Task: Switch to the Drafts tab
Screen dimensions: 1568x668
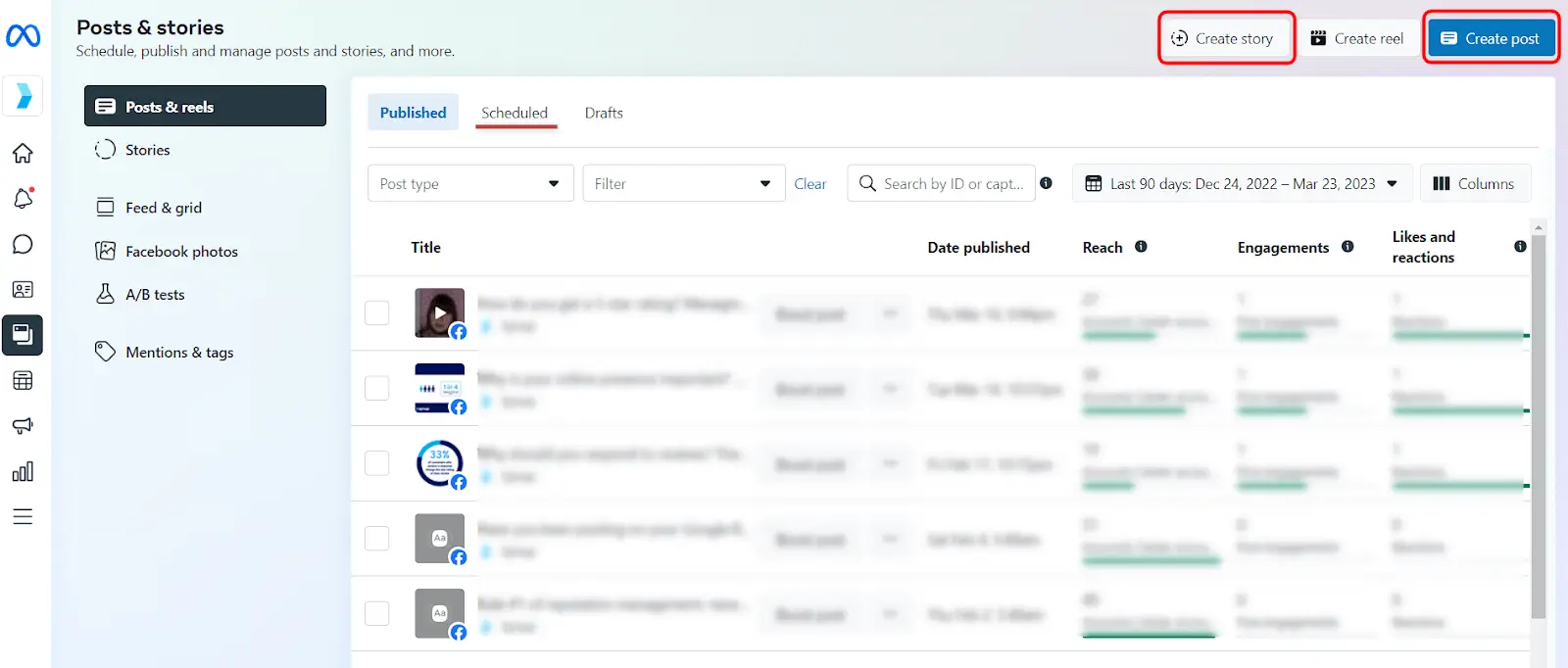Action: 604,113
